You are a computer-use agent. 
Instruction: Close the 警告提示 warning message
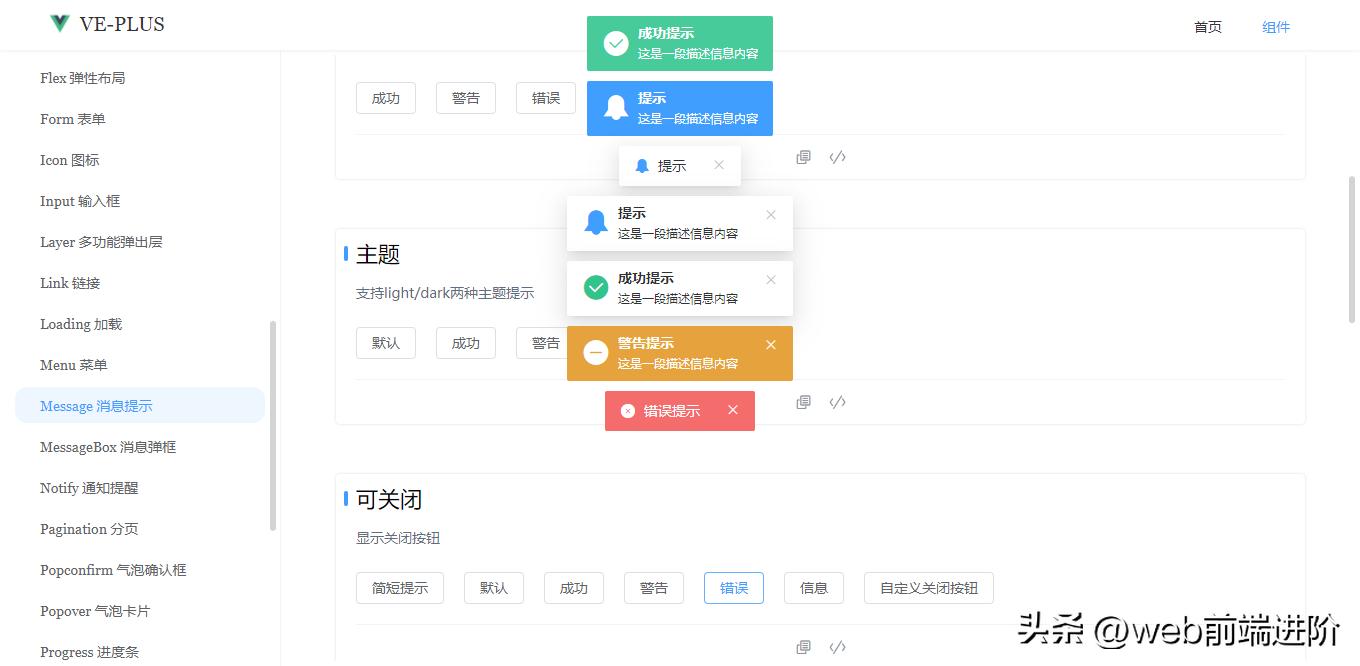pos(771,342)
